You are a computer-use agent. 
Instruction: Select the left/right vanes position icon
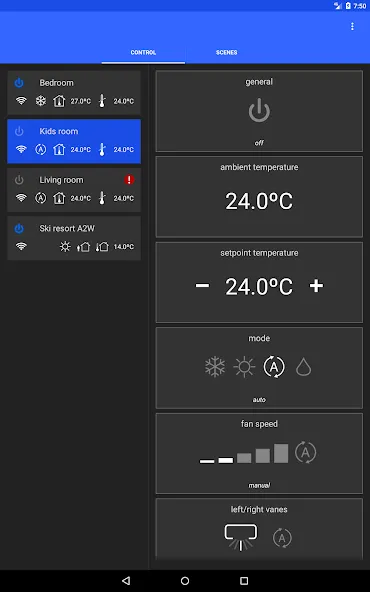pyautogui.click(x=241, y=537)
